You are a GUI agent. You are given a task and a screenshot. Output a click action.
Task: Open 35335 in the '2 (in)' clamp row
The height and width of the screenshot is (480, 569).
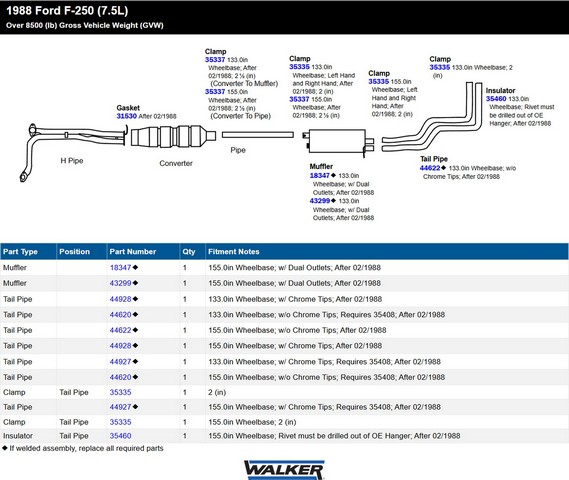point(120,392)
